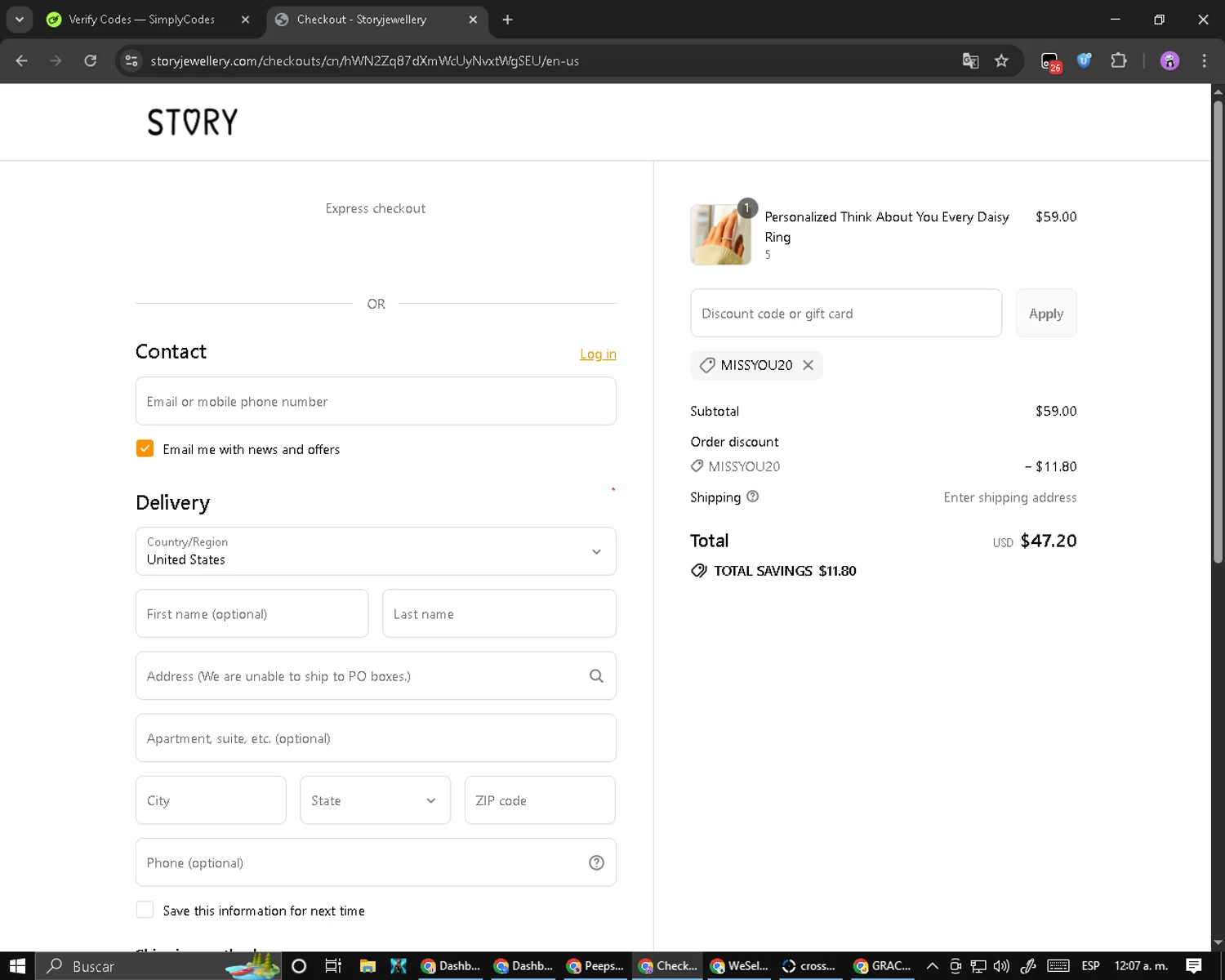Click the Discount code or gift card field
The height and width of the screenshot is (980, 1225).
point(846,314)
